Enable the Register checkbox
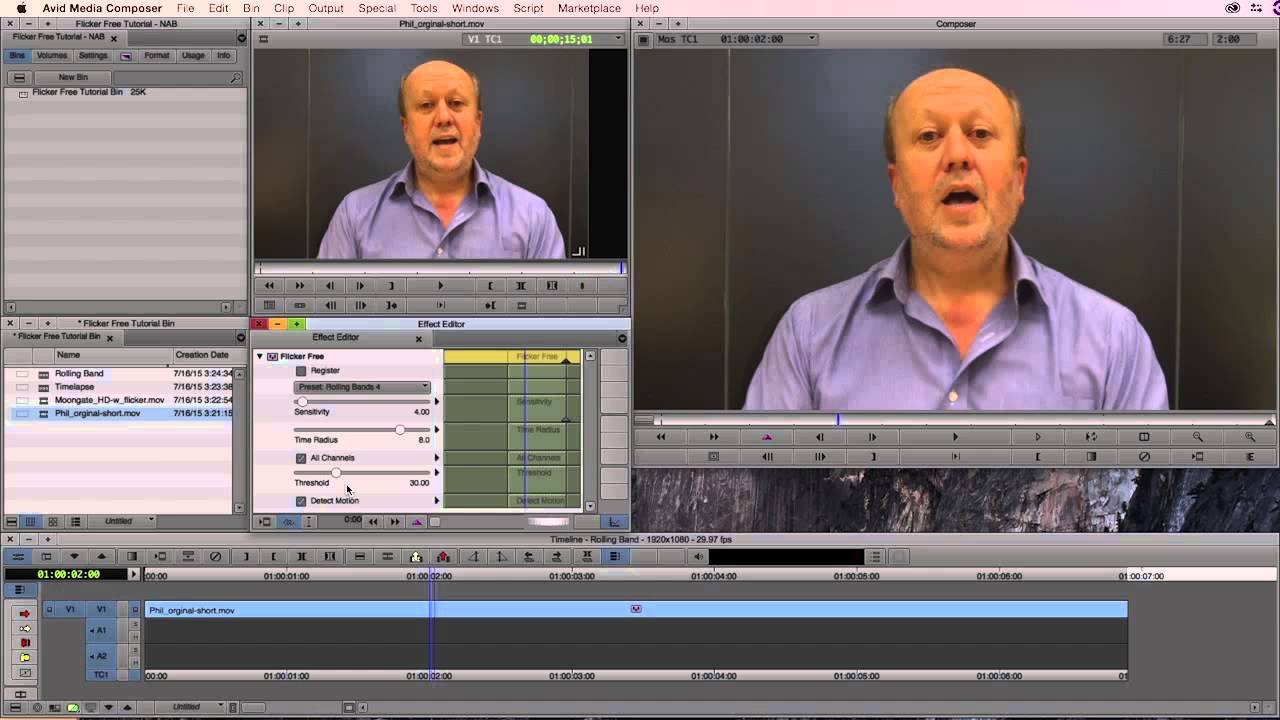Viewport: 1280px width, 720px height. [301, 371]
